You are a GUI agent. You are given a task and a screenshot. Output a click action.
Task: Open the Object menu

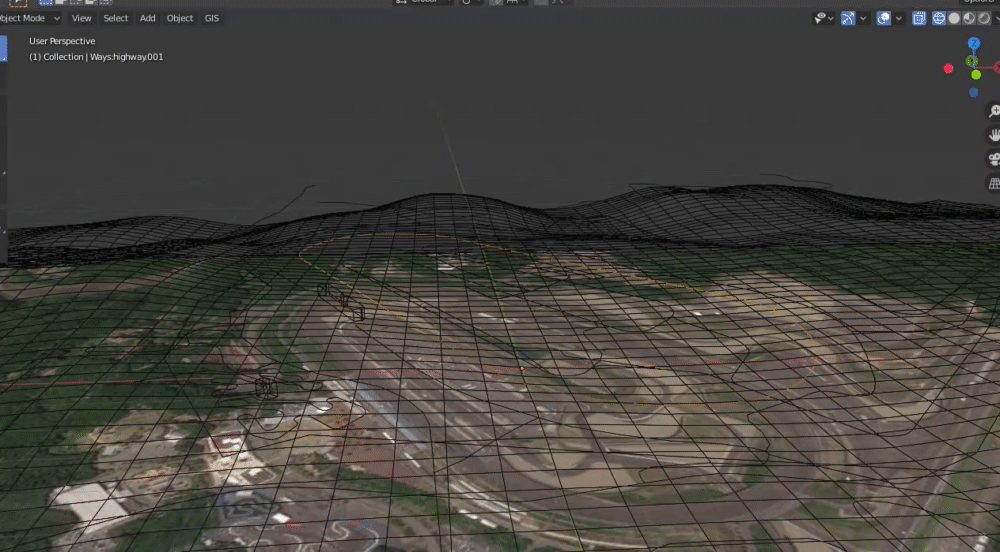click(180, 18)
